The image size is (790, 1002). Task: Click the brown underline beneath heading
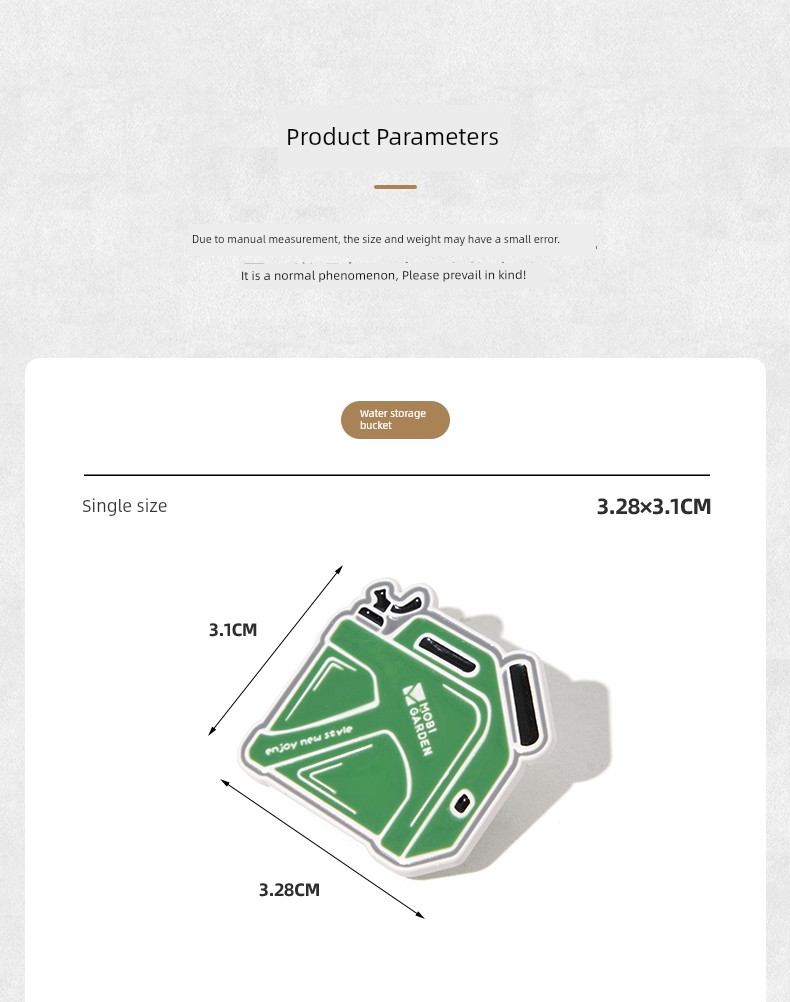(396, 187)
